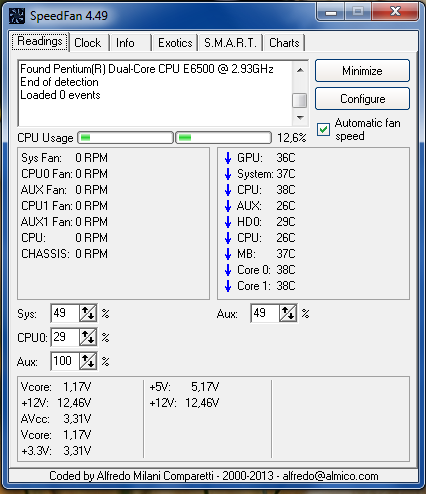Click the Configure button
Image resolution: width=426 pixels, height=494 pixels.
click(362, 99)
